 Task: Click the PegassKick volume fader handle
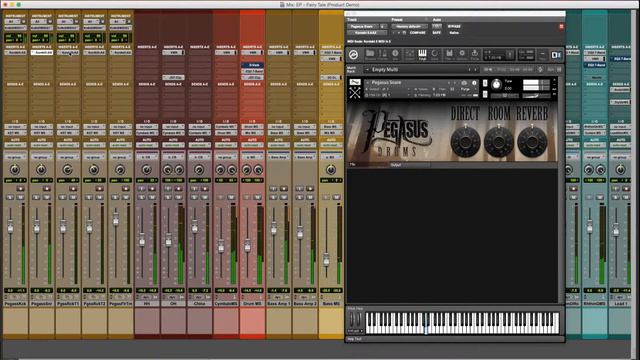click(10, 227)
